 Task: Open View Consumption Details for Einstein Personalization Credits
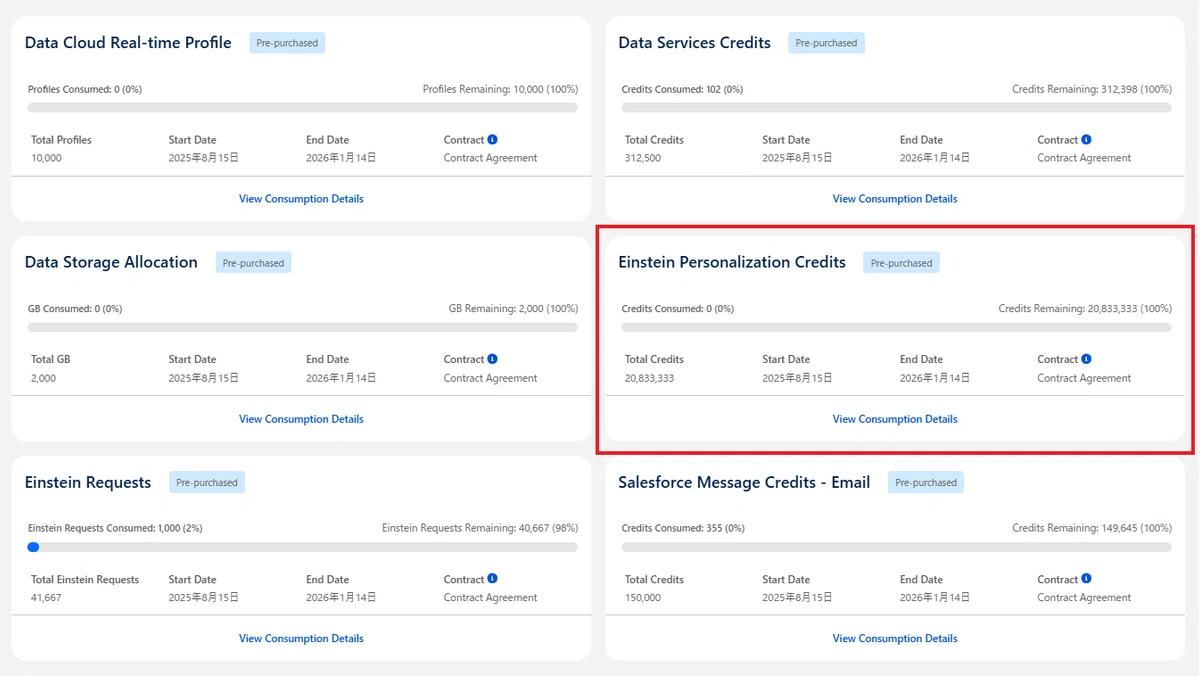895,419
